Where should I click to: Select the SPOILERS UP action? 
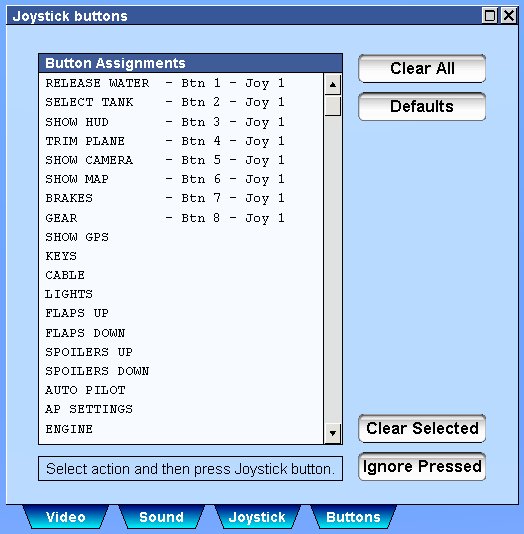point(181,352)
